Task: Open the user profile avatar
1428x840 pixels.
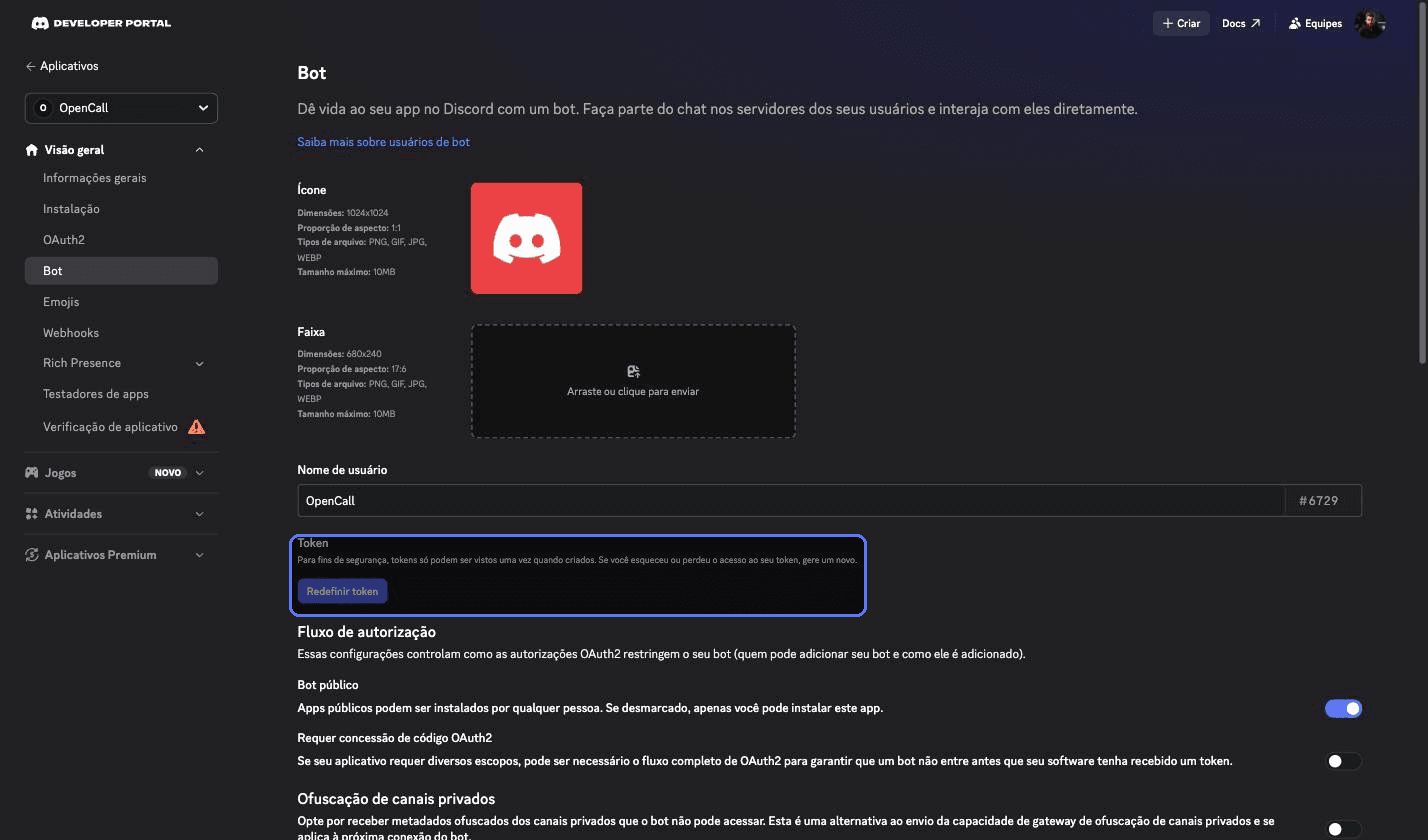Action: 1369,23
